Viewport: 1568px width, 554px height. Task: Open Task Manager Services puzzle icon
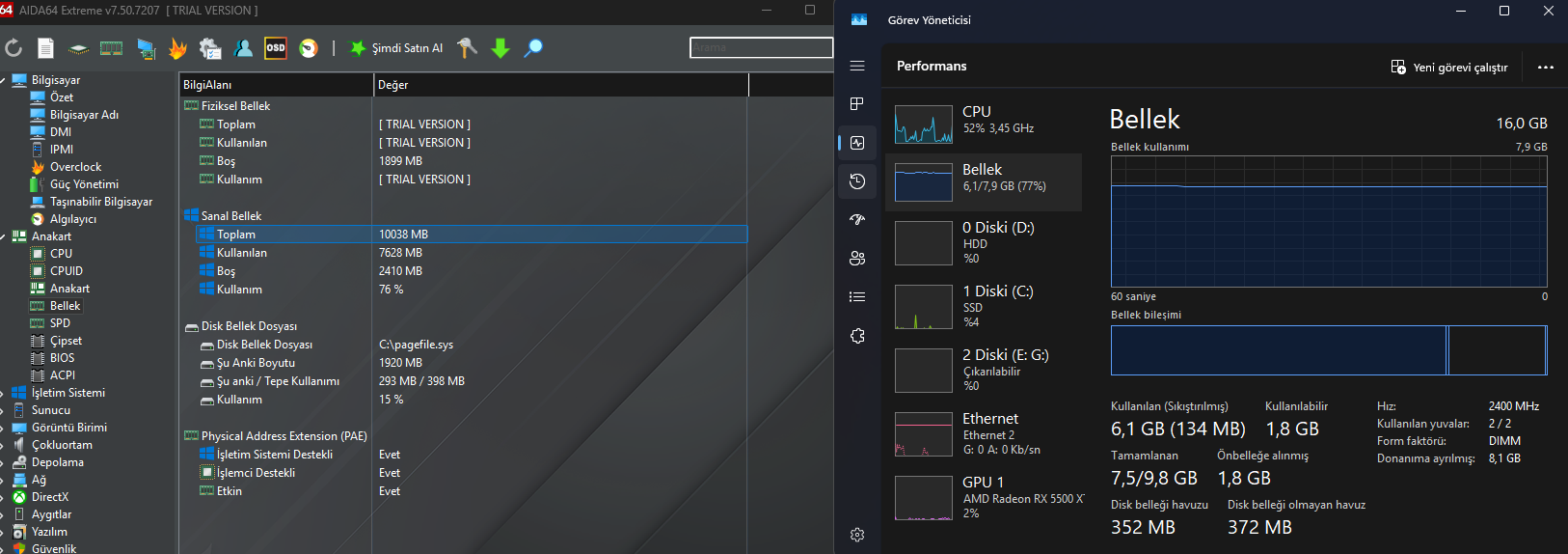[857, 336]
